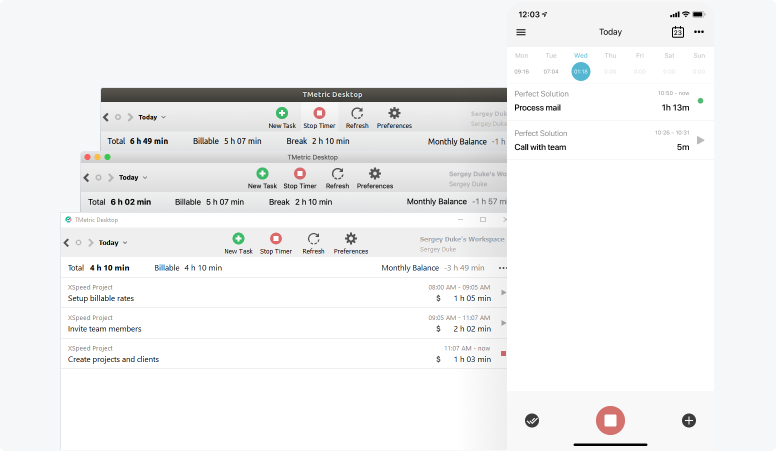Stop the timer with big red mobile button
Viewport: 776px width, 451px height.
(x=610, y=421)
